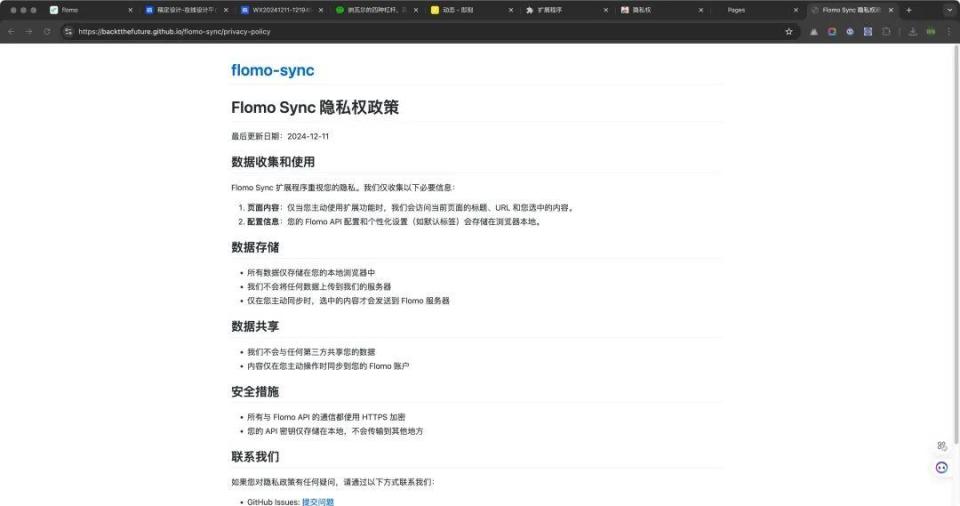Viewport: 960px width, 506px height.
Task: Close the green favicon tab
Action: [x=416, y=10]
